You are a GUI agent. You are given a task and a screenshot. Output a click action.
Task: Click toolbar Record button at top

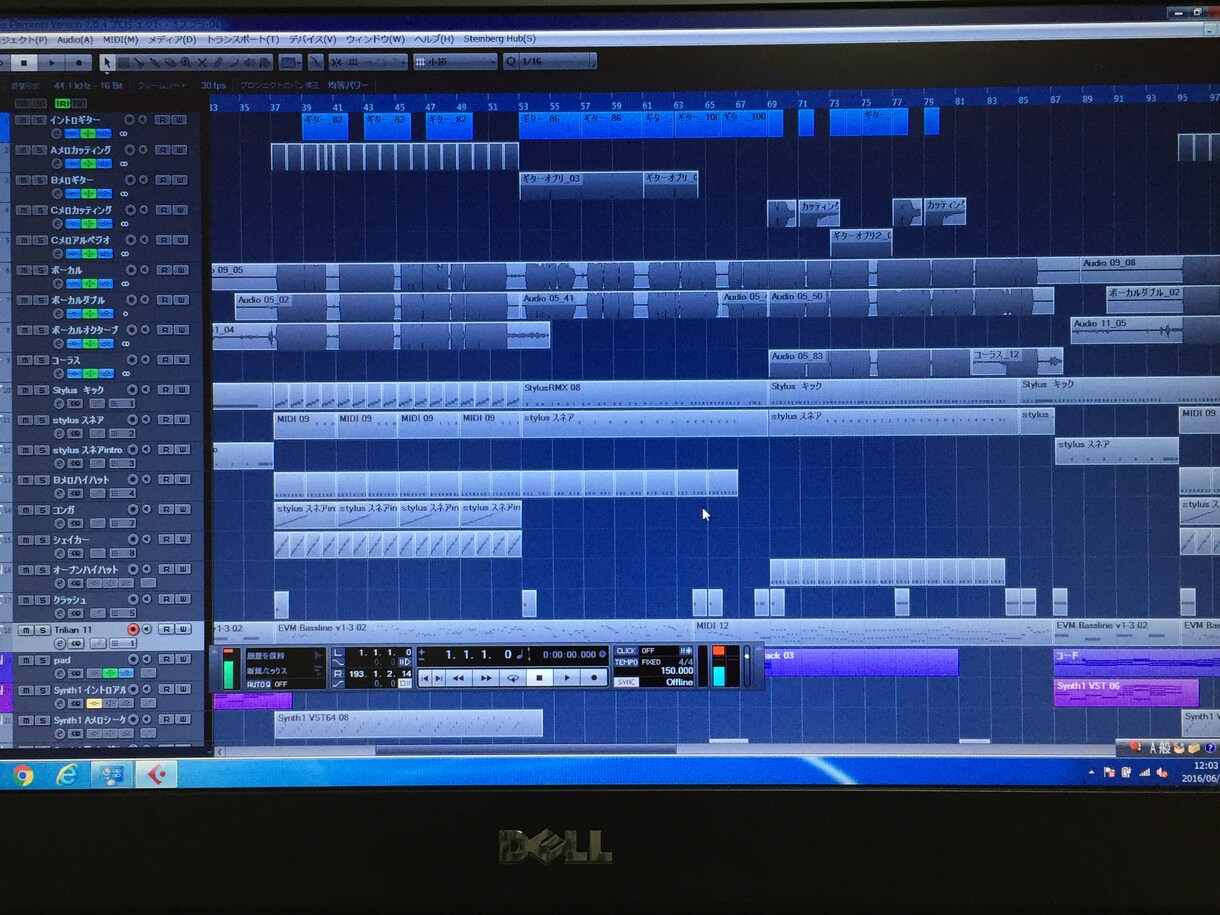point(78,63)
